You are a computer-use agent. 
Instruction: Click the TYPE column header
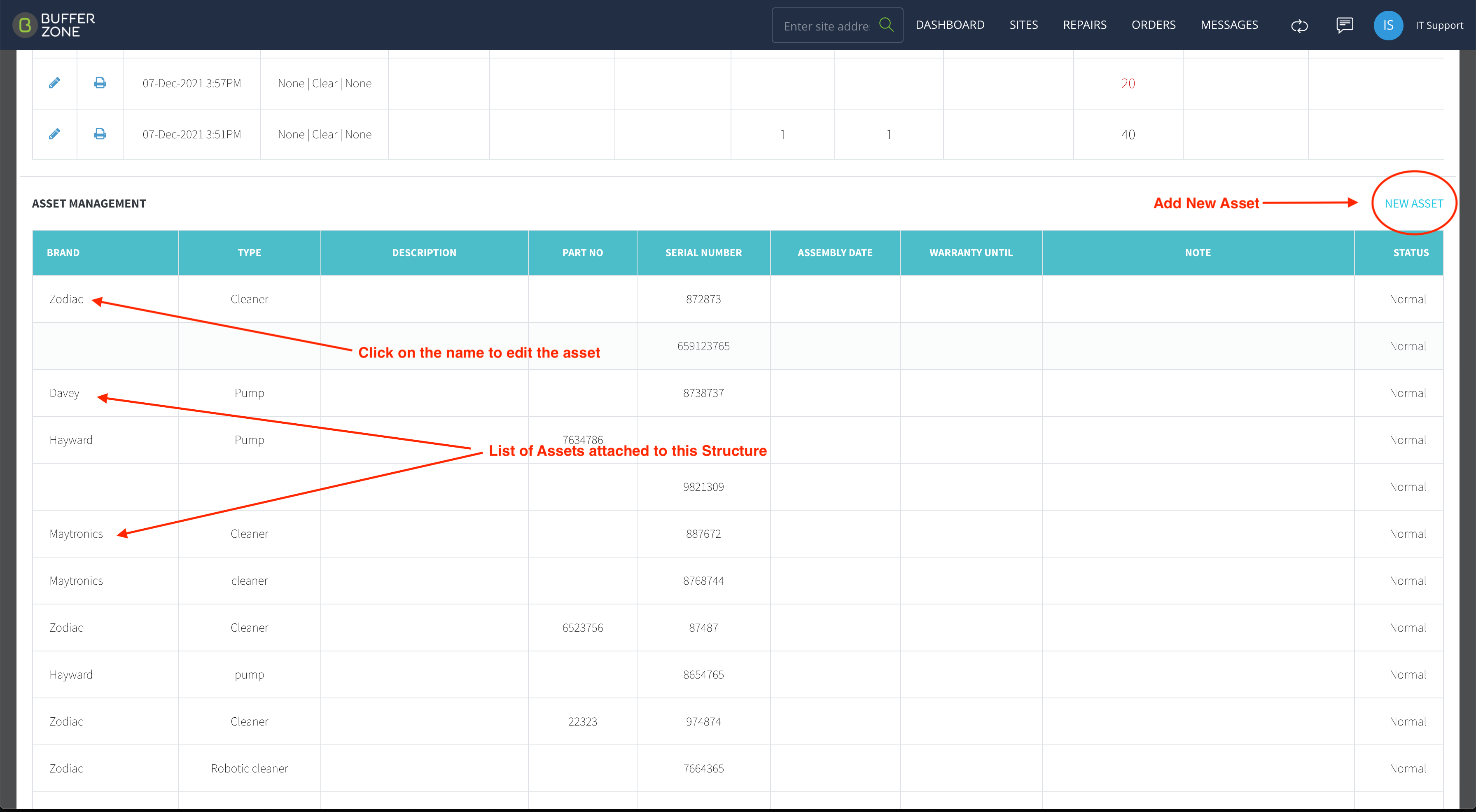(x=249, y=253)
